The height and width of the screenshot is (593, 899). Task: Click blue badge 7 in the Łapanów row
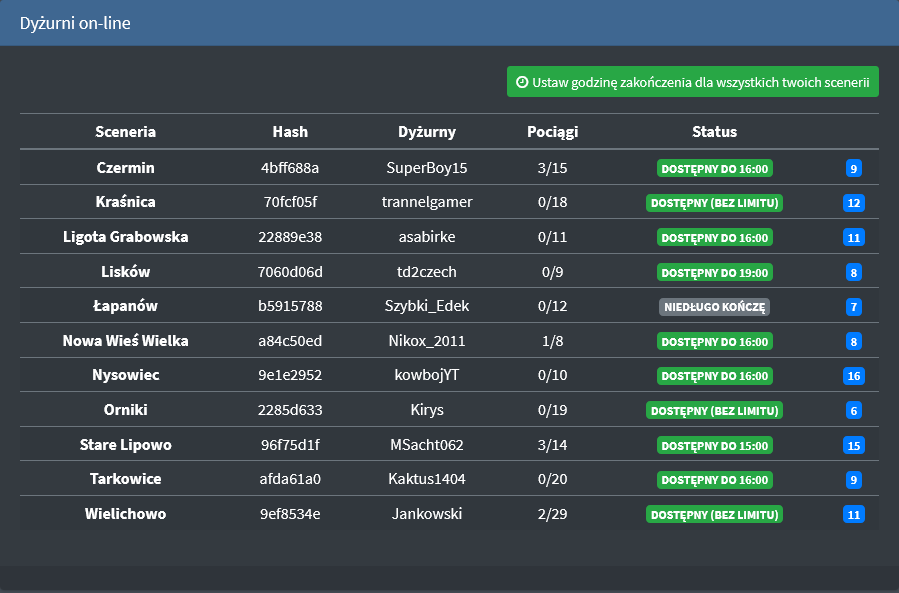coord(853,307)
